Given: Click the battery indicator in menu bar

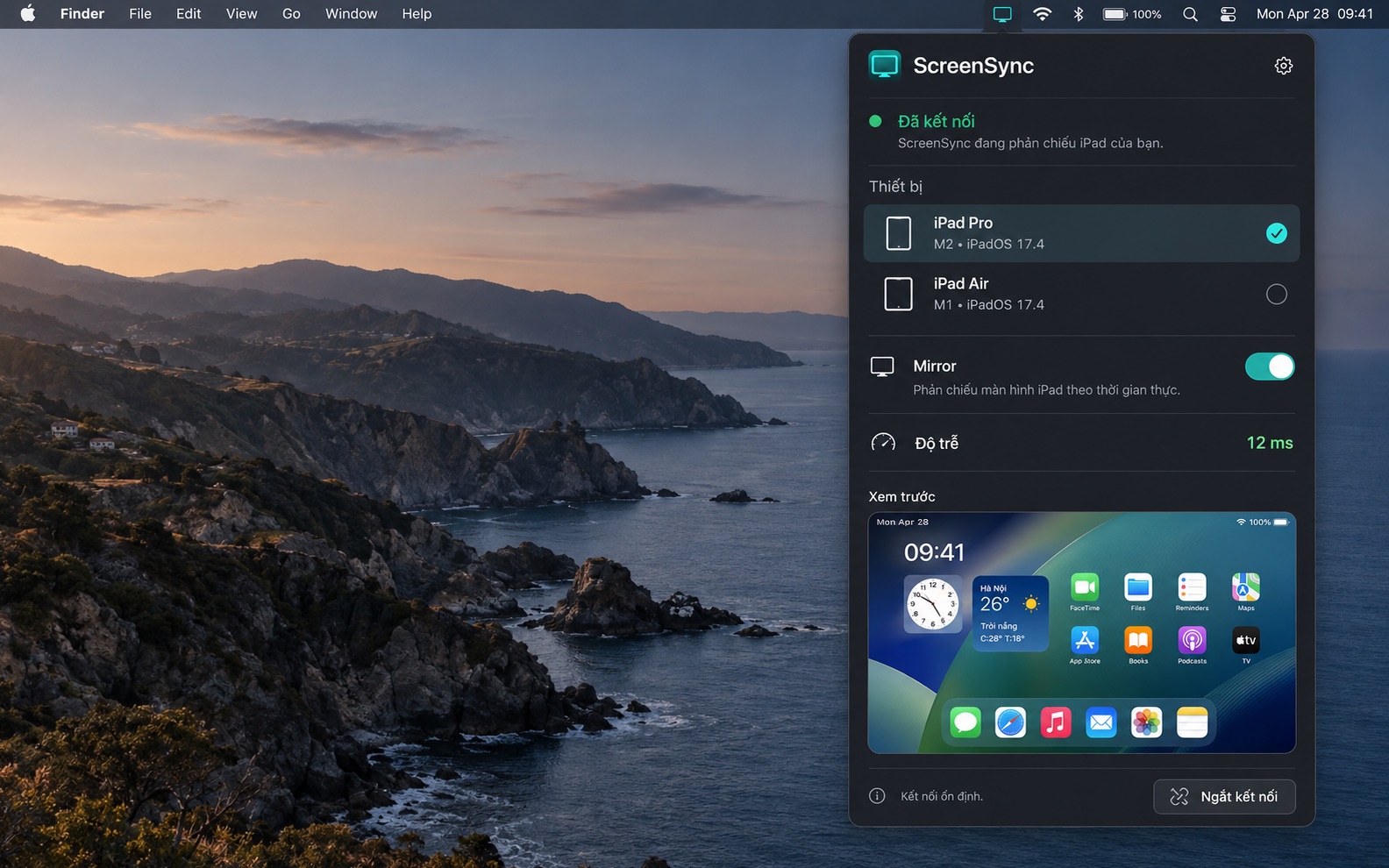Looking at the screenshot, I should coord(1132,14).
